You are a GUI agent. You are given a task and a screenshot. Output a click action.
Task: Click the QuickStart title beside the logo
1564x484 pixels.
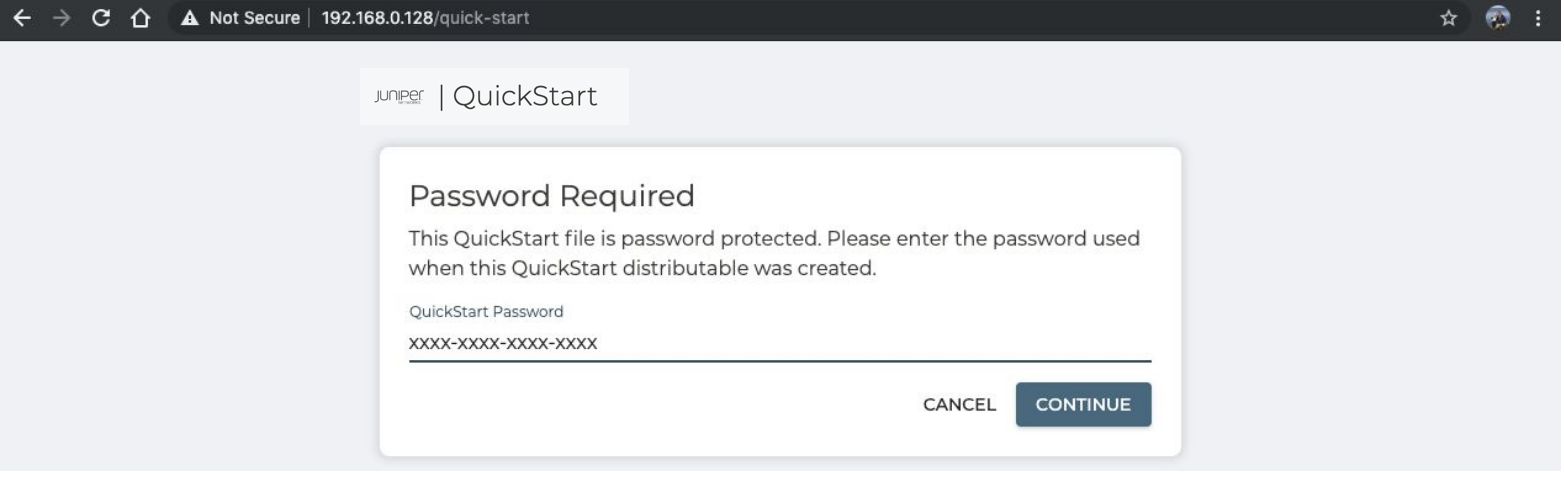click(x=525, y=97)
